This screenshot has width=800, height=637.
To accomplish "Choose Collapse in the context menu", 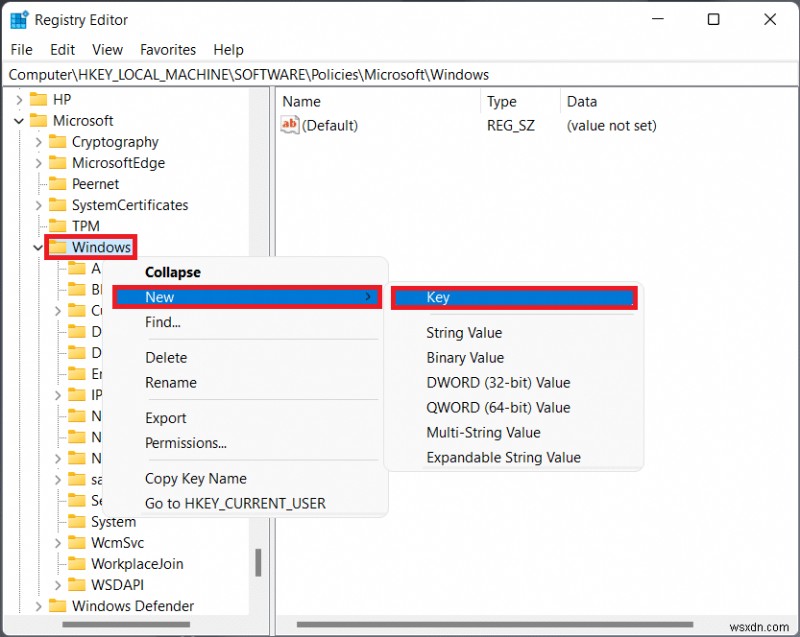I will pyautogui.click(x=246, y=272).
